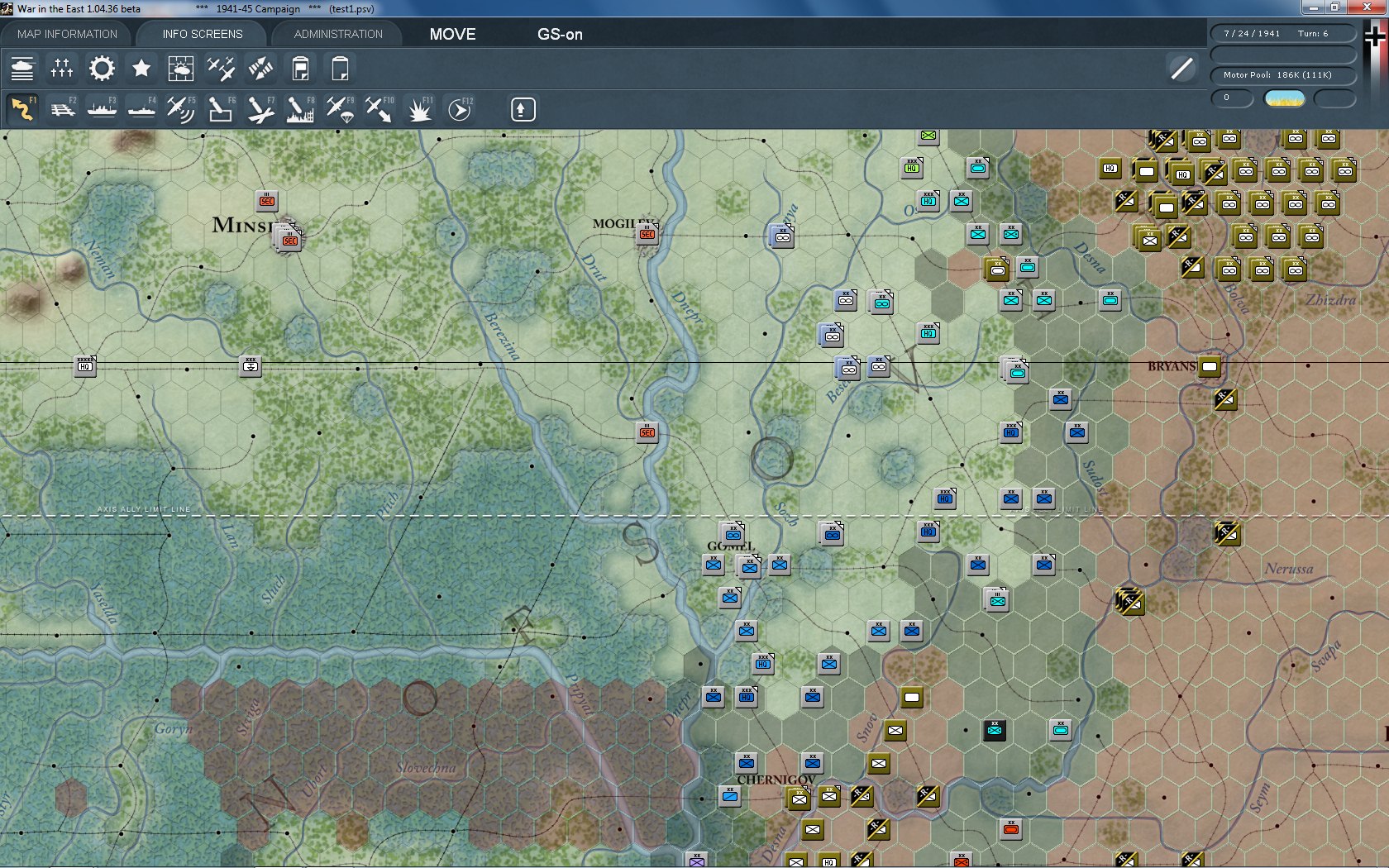Select the F10 air transfer mode
1389x868 pixels.
coord(379,109)
